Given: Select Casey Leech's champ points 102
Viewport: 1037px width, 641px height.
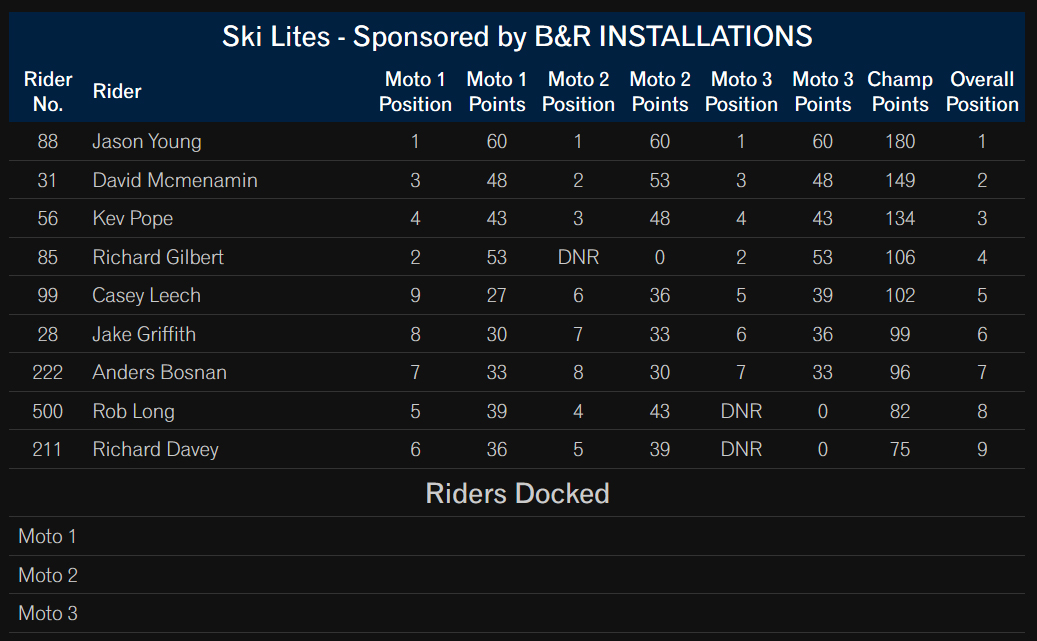Looking at the screenshot, I should pos(900,295).
